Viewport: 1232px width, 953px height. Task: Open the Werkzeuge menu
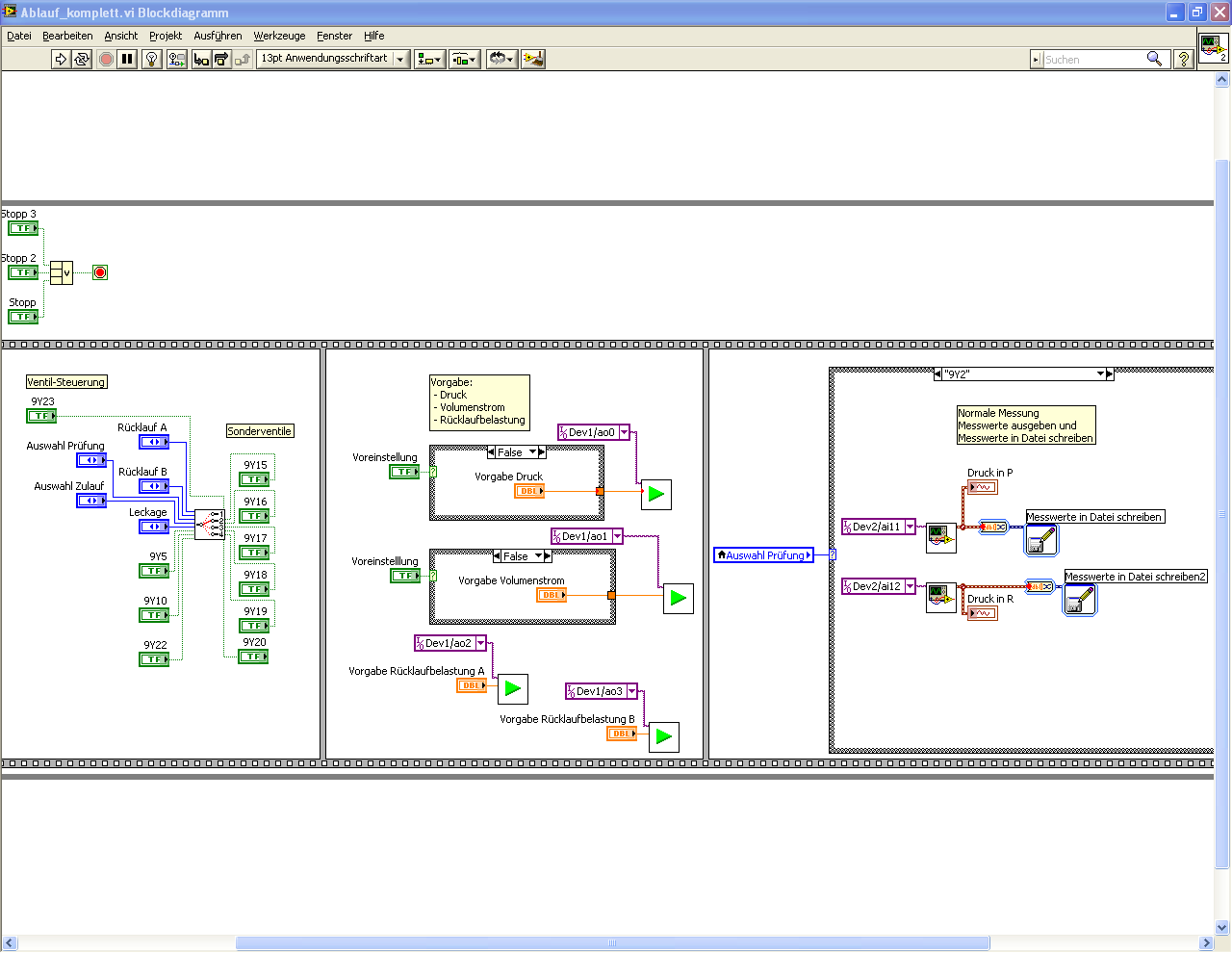point(279,36)
